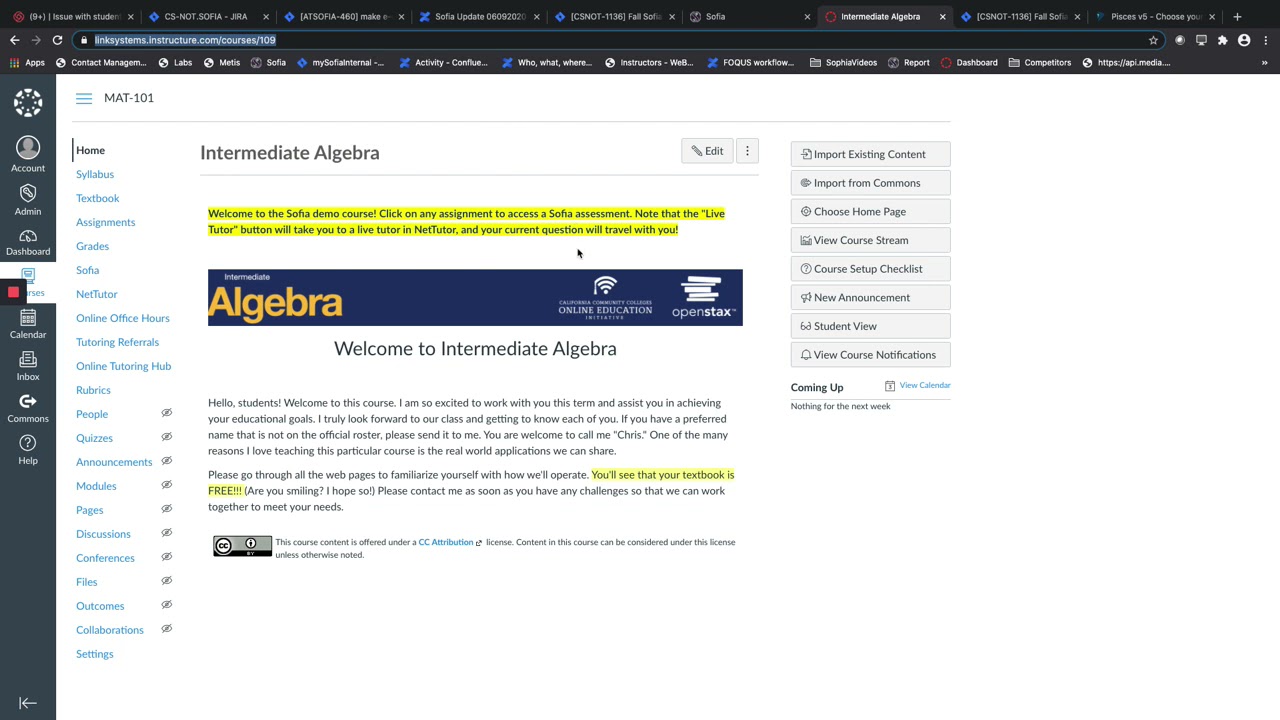Click the browser address bar URL
The width and height of the screenshot is (1280, 720).
pos(185,40)
